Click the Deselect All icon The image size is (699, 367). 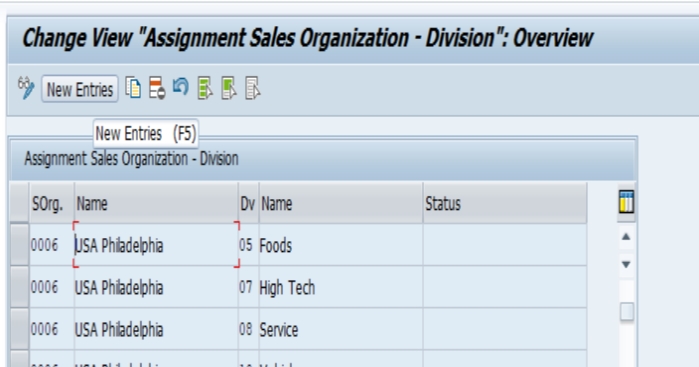(252, 88)
